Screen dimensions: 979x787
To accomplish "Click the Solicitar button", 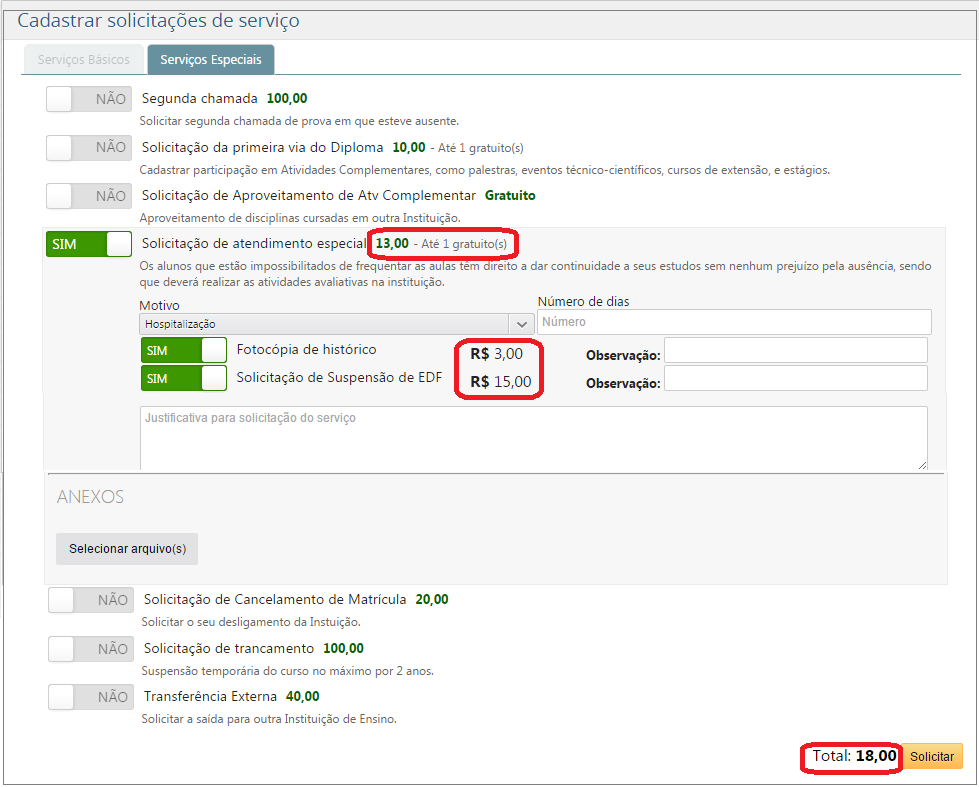I will (x=932, y=757).
